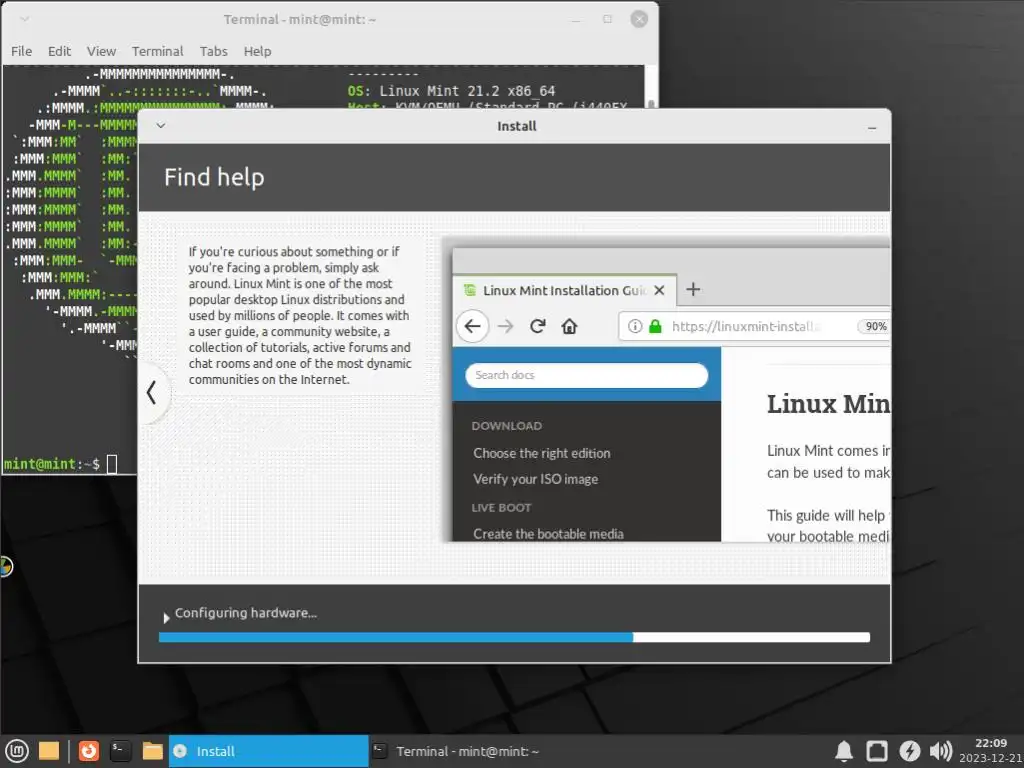Open the Edit menu in Terminal

coord(59,51)
